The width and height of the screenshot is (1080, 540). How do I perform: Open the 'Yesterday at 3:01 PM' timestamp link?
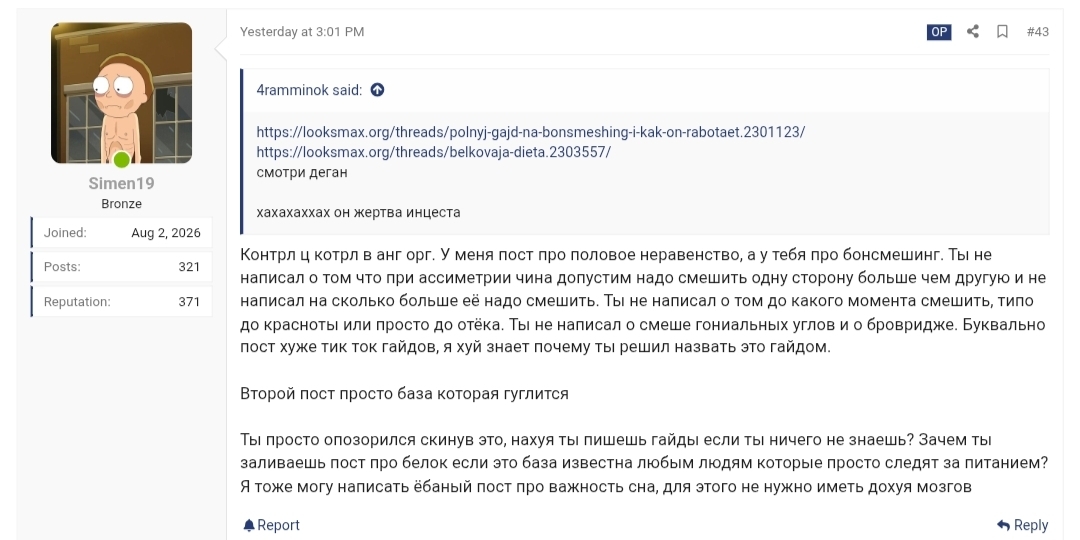click(302, 32)
